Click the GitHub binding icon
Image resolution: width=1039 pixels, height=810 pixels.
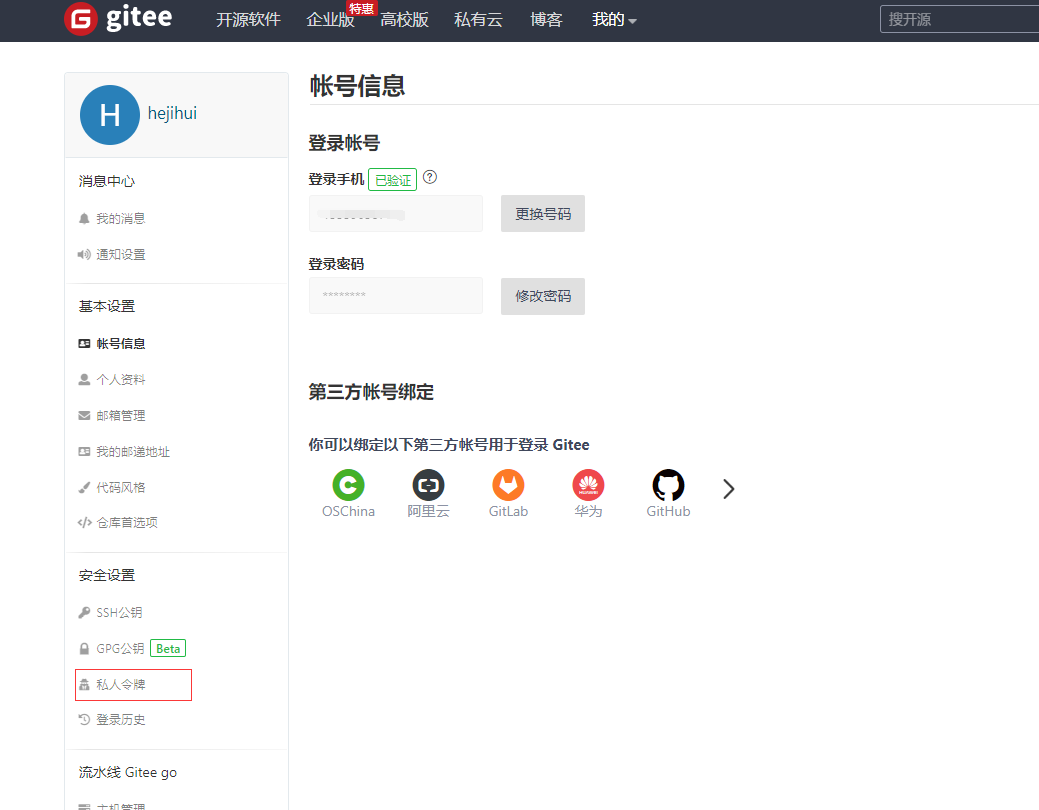coord(668,486)
